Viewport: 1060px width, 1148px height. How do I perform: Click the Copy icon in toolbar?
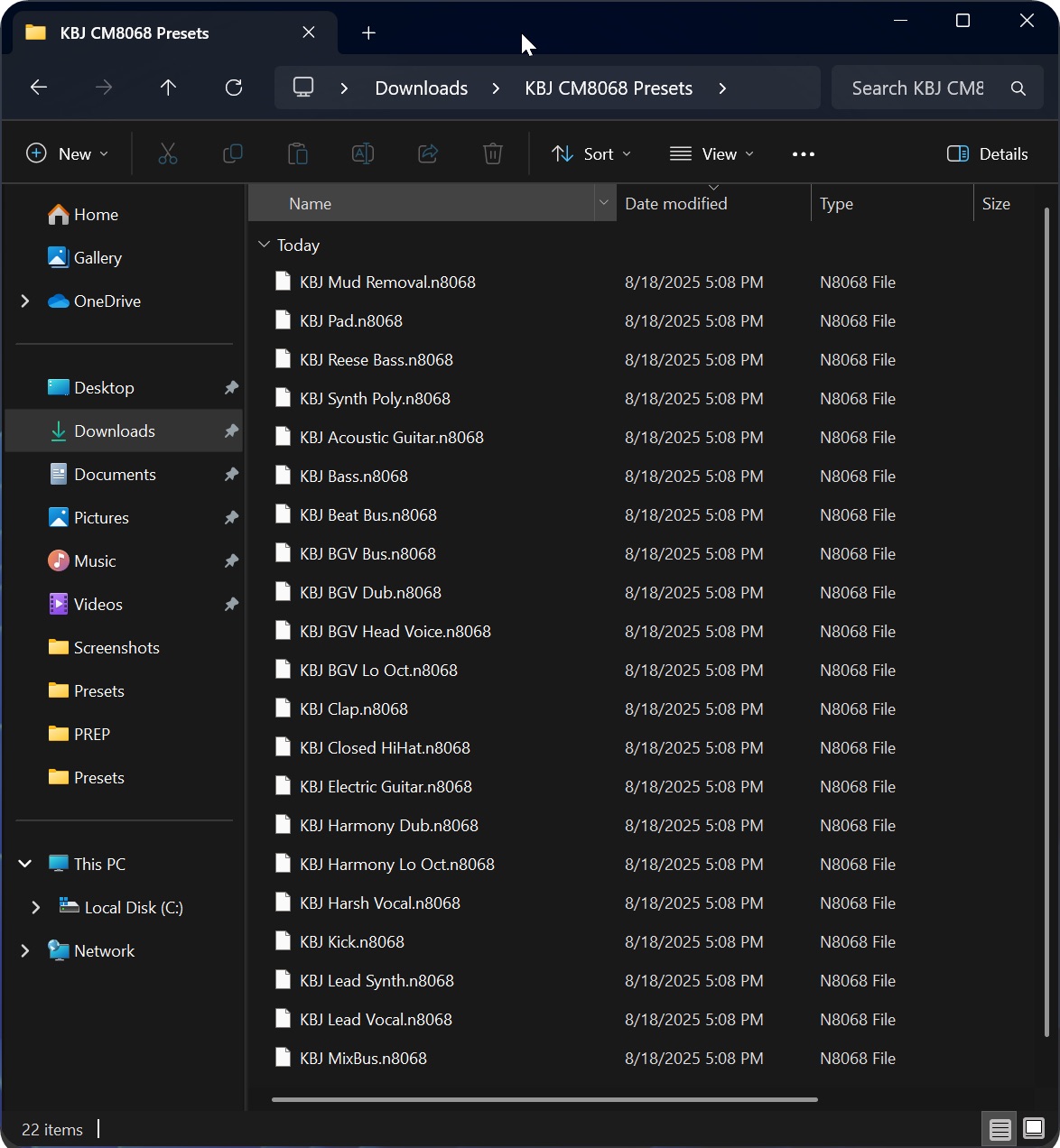point(233,154)
